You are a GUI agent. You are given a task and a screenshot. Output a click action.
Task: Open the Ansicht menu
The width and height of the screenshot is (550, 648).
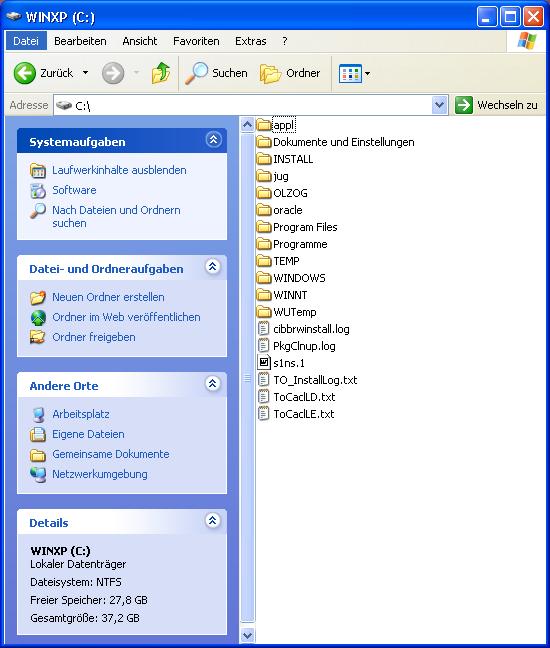pyautogui.click(x=140, y=41)
